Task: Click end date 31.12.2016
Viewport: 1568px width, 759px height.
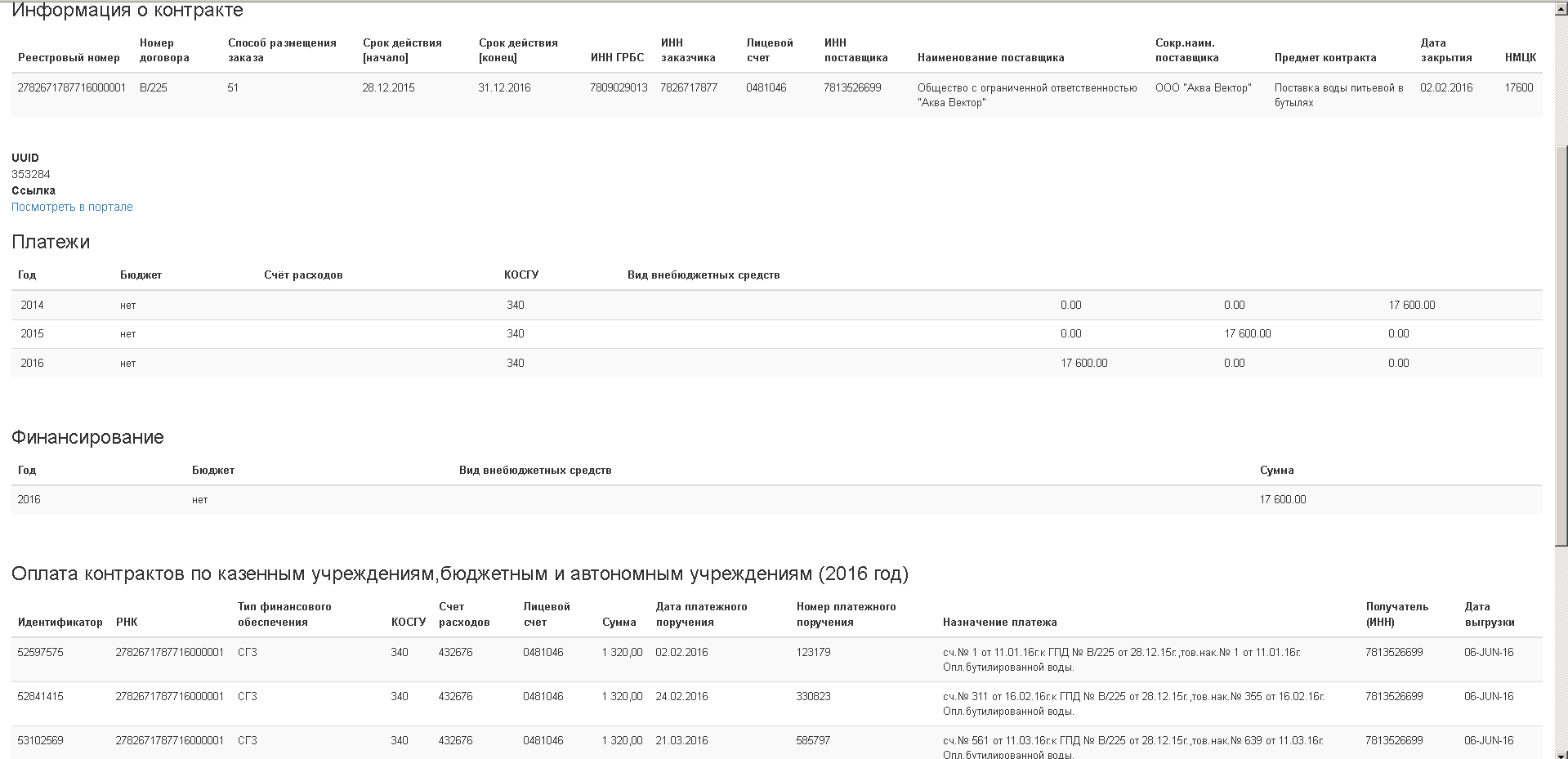Action: pos(504,87)
